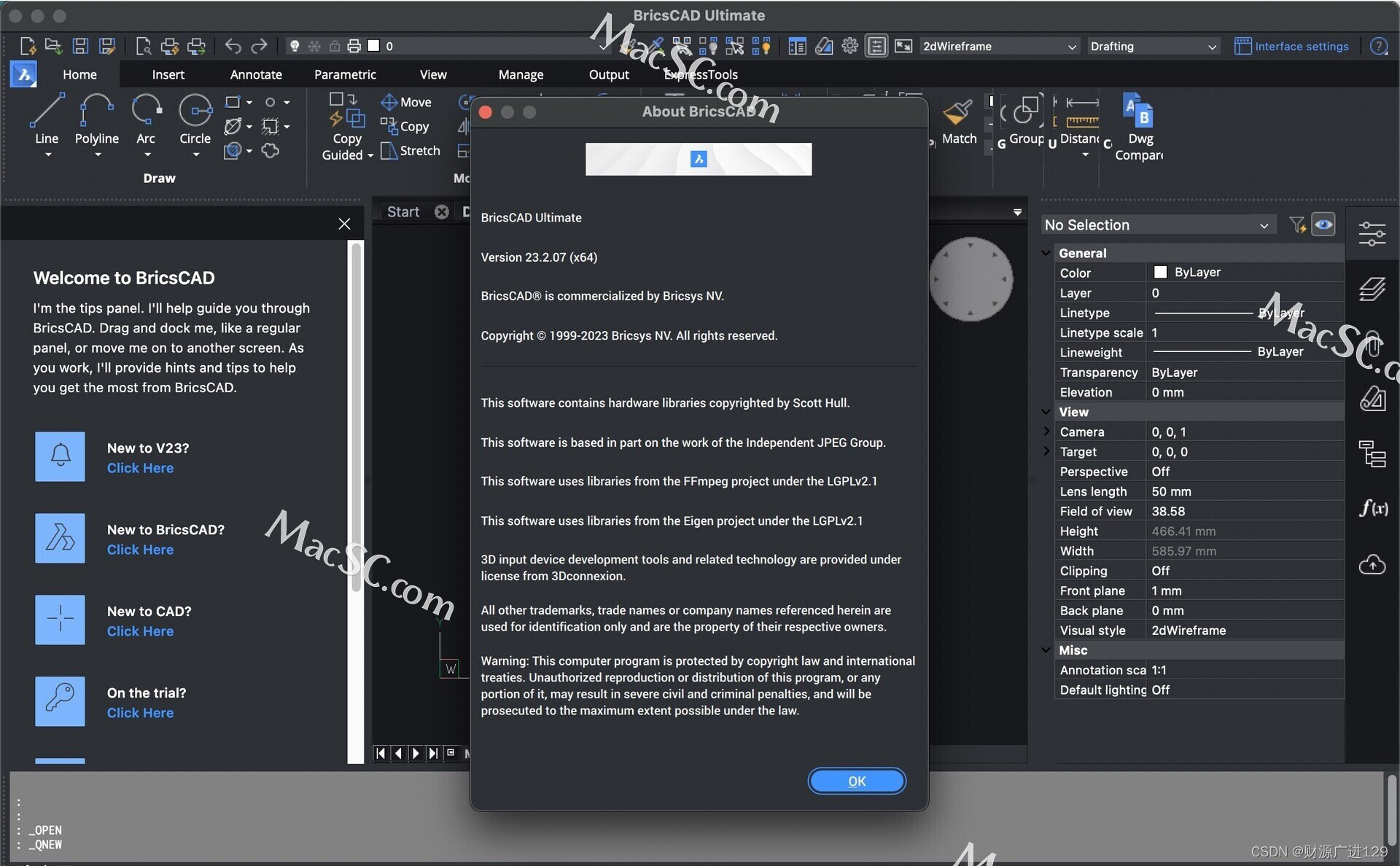Select the Rectangle tool in the Draw panel
This screenshot has height=866, width=1400.
point(233,102)
